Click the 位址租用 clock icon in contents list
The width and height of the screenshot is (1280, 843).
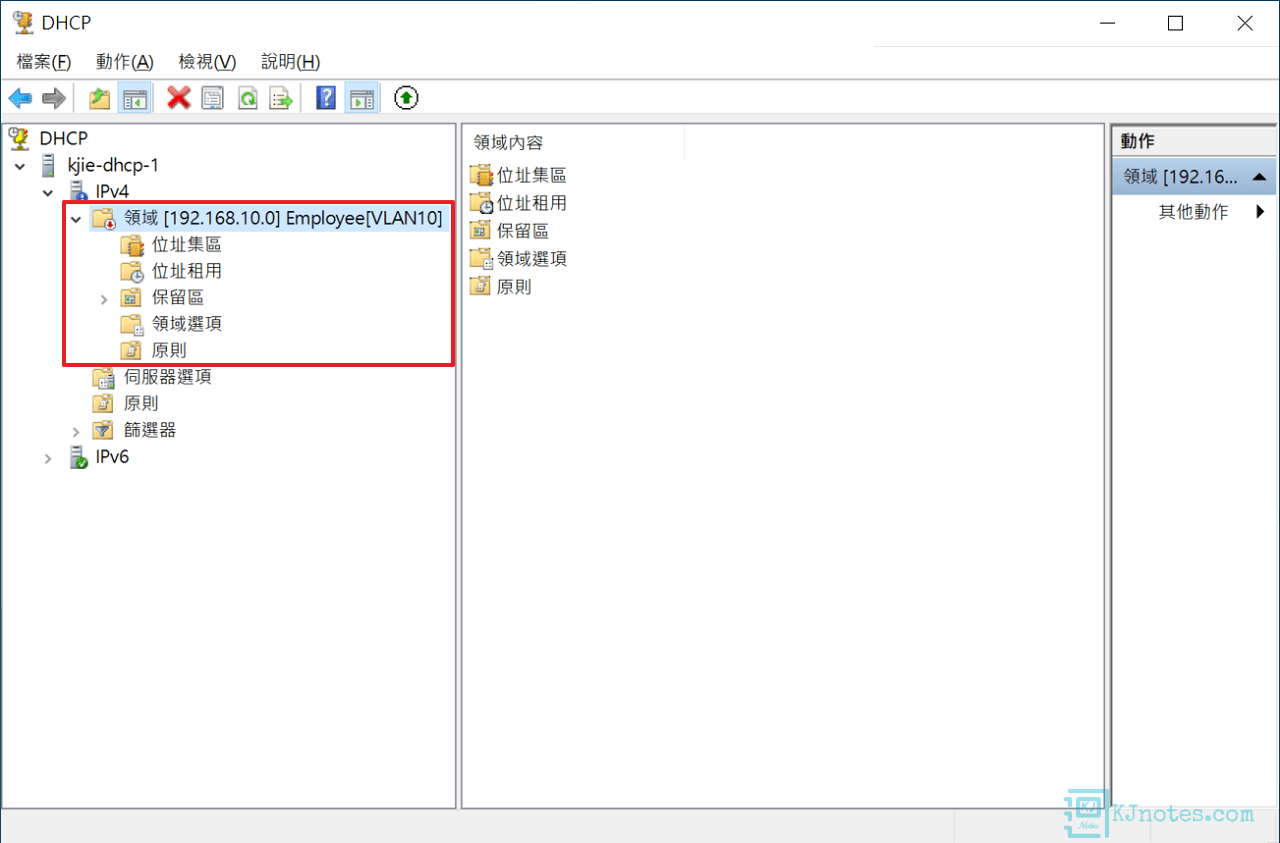(x=481, y=203)
